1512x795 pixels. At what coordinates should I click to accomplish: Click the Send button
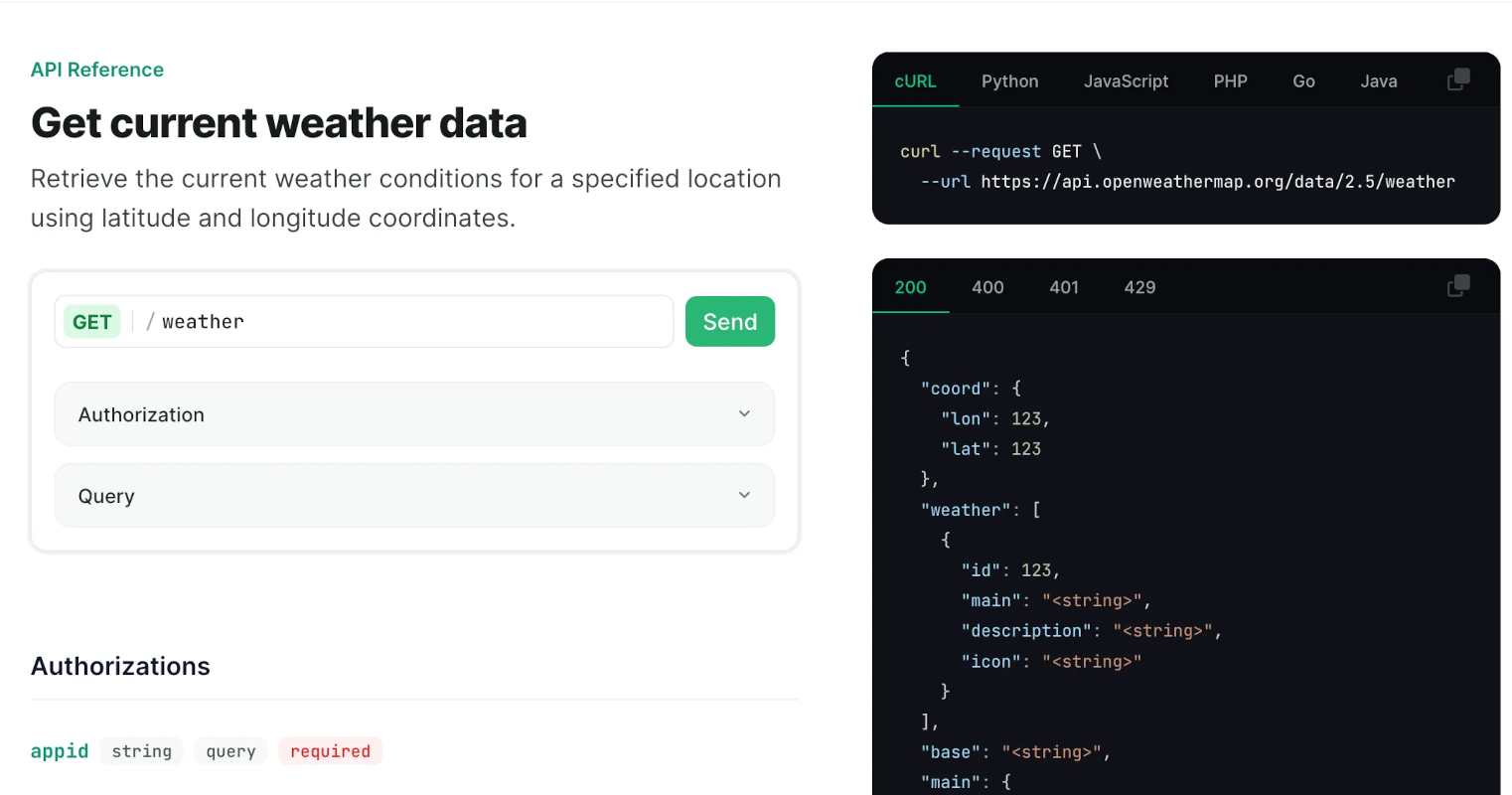[729, 321]
